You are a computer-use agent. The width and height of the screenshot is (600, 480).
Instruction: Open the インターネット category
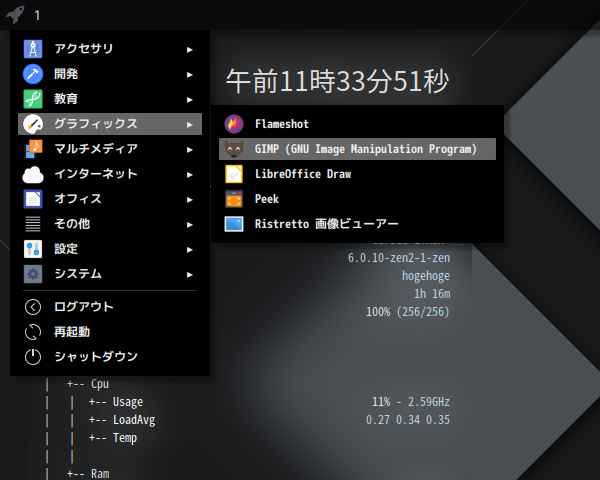coord(110,174)
